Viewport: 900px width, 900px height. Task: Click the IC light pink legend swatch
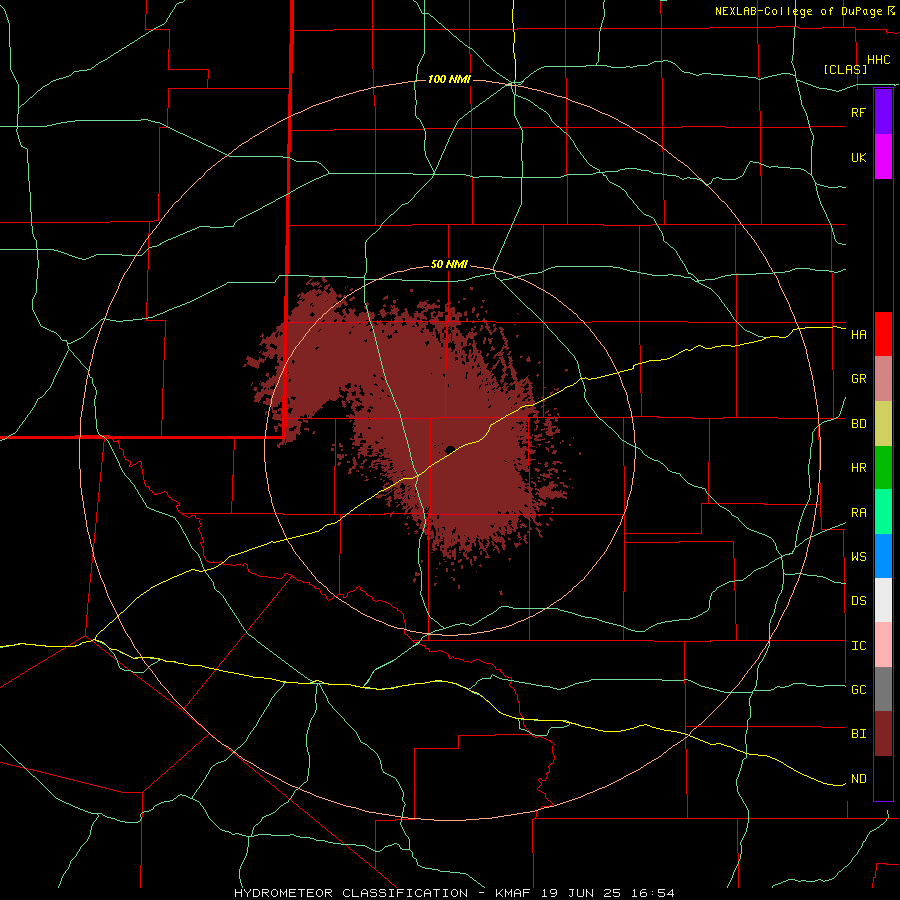pyautogui.click(x=883, y=645)
